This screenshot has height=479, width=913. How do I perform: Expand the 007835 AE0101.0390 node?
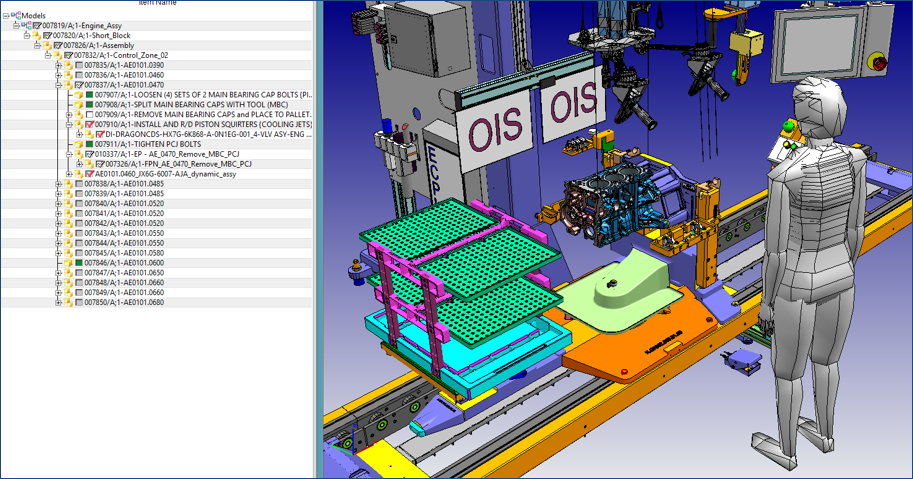pos(58,65)
